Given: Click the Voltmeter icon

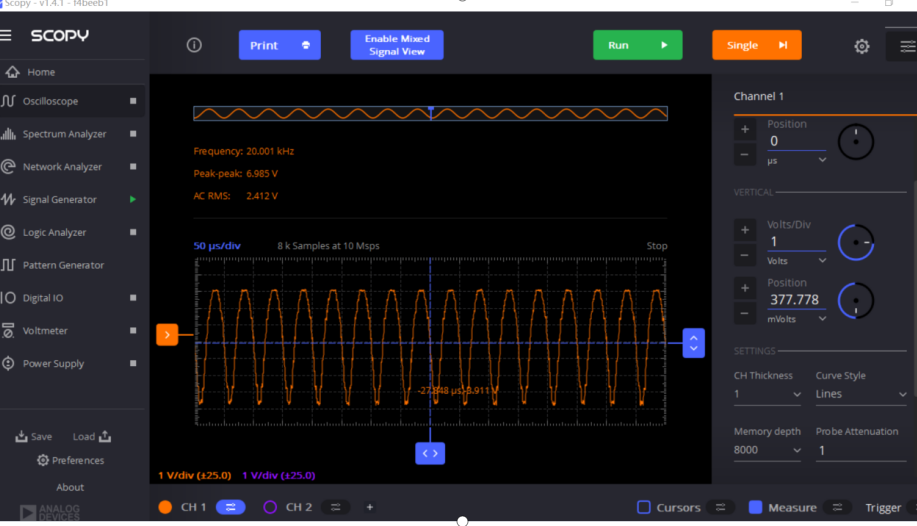Looking at the screenshot, I should tap(8, 331).
